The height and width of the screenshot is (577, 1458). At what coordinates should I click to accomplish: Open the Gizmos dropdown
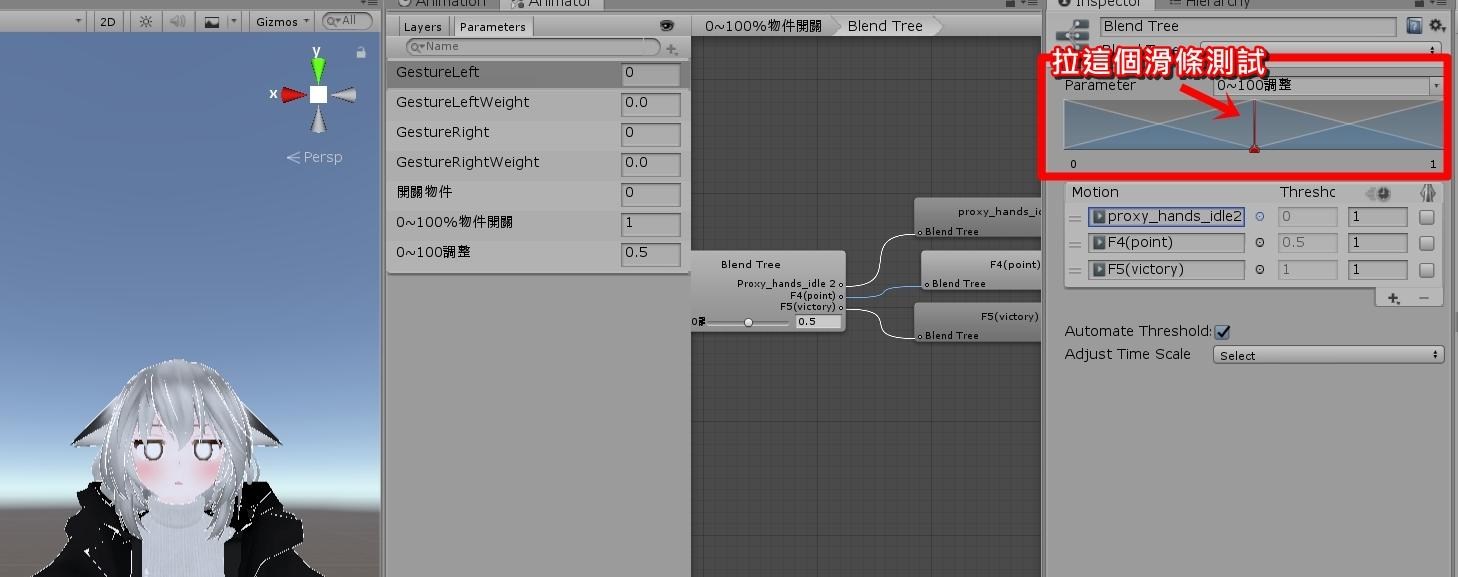(x=280, y=21)
